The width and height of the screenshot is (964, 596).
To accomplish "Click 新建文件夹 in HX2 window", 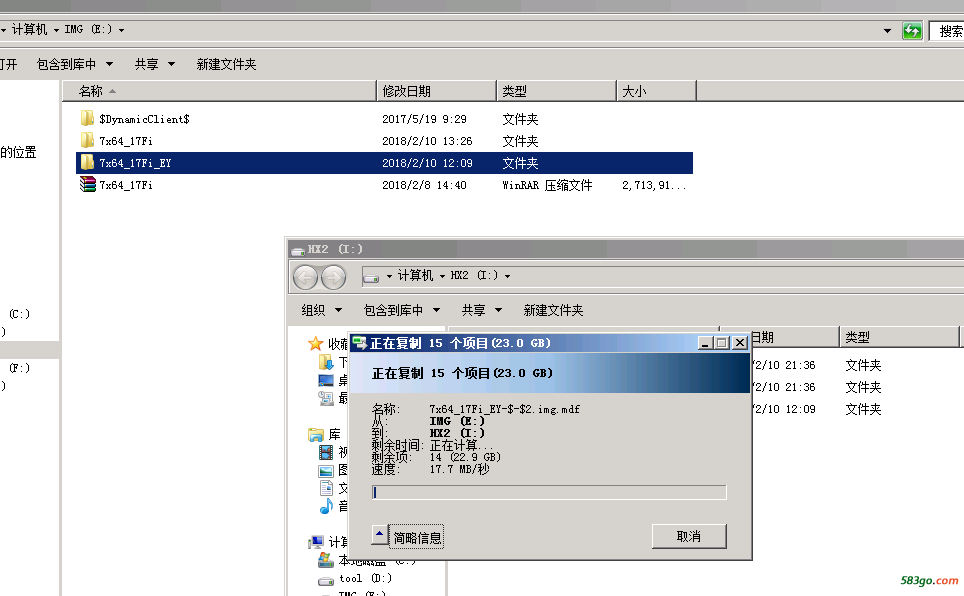I will (553, 310).
